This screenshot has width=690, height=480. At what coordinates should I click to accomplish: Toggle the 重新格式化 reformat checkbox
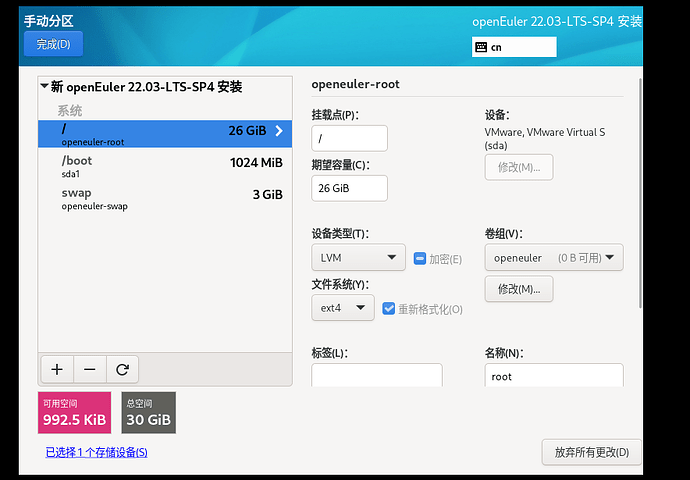390,309
